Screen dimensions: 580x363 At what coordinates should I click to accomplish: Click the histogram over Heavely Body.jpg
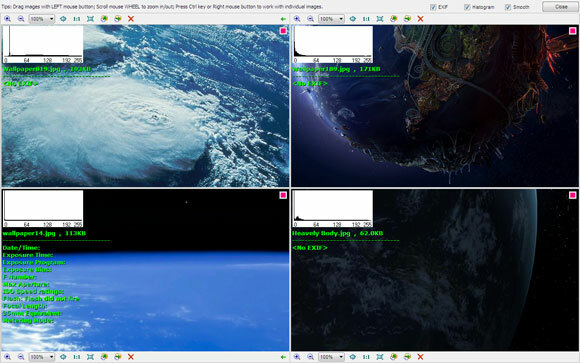click(333, 209)
